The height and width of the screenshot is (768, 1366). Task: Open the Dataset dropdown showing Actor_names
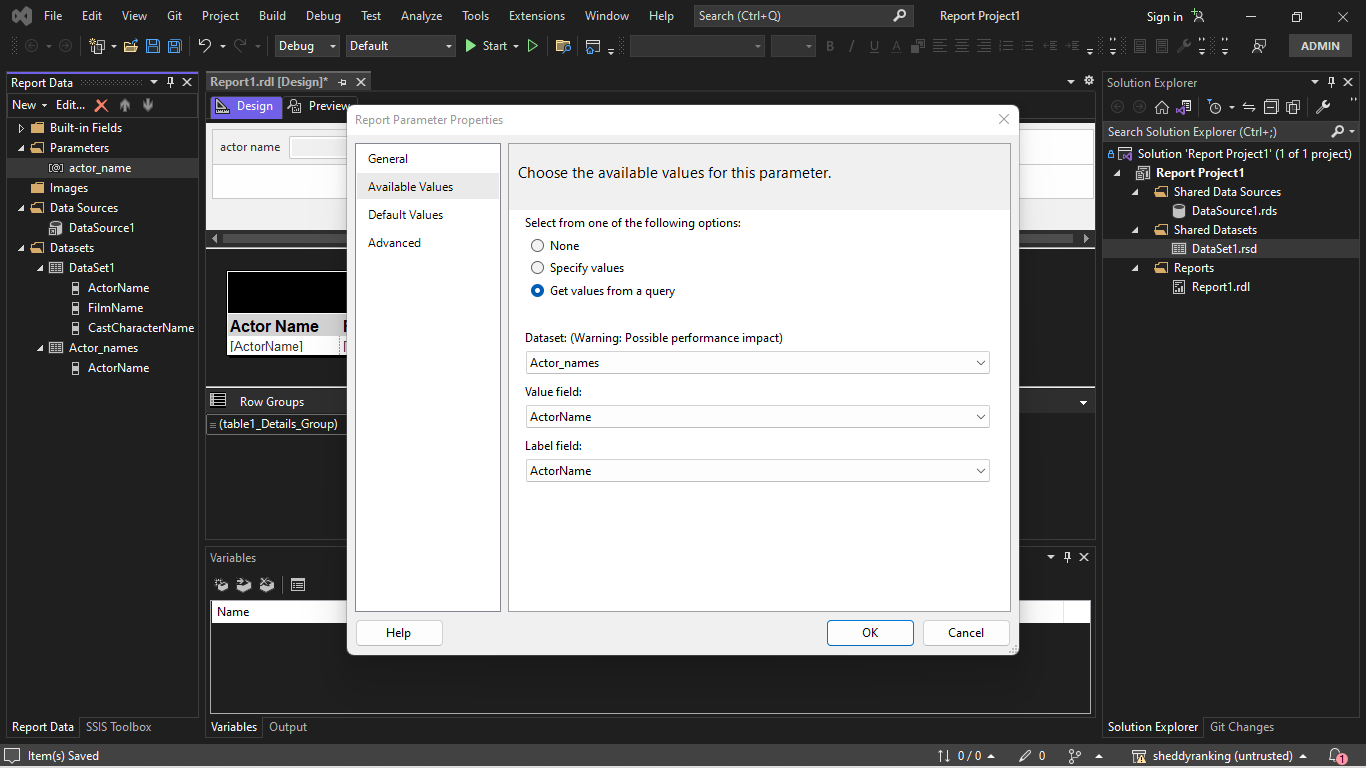pyautogui.click(x=980, y=362)
